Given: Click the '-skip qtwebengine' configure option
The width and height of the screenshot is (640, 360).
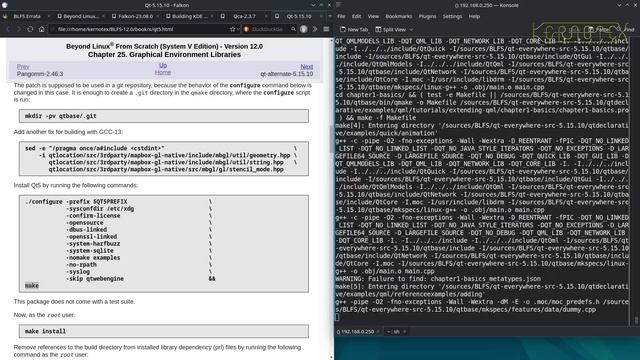Looking at the screenshot, I should pos(95,279).
